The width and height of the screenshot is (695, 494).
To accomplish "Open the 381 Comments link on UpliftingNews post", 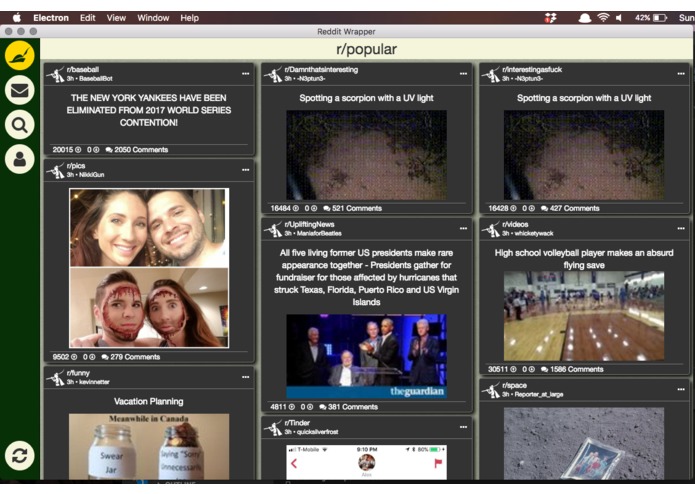I will [348, 407].
